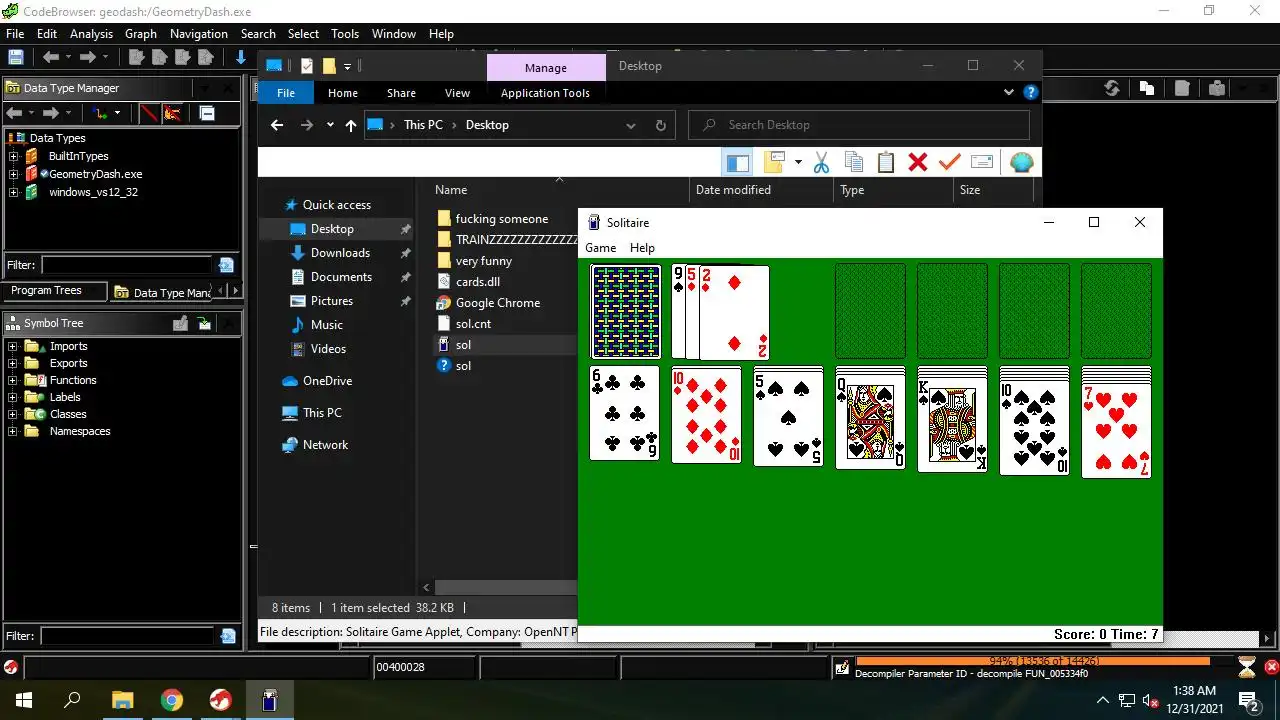Click the envelope Rename icon in Explorer toolbar
The height and width of the screenshot is (720, 1280).
point(982,162)
